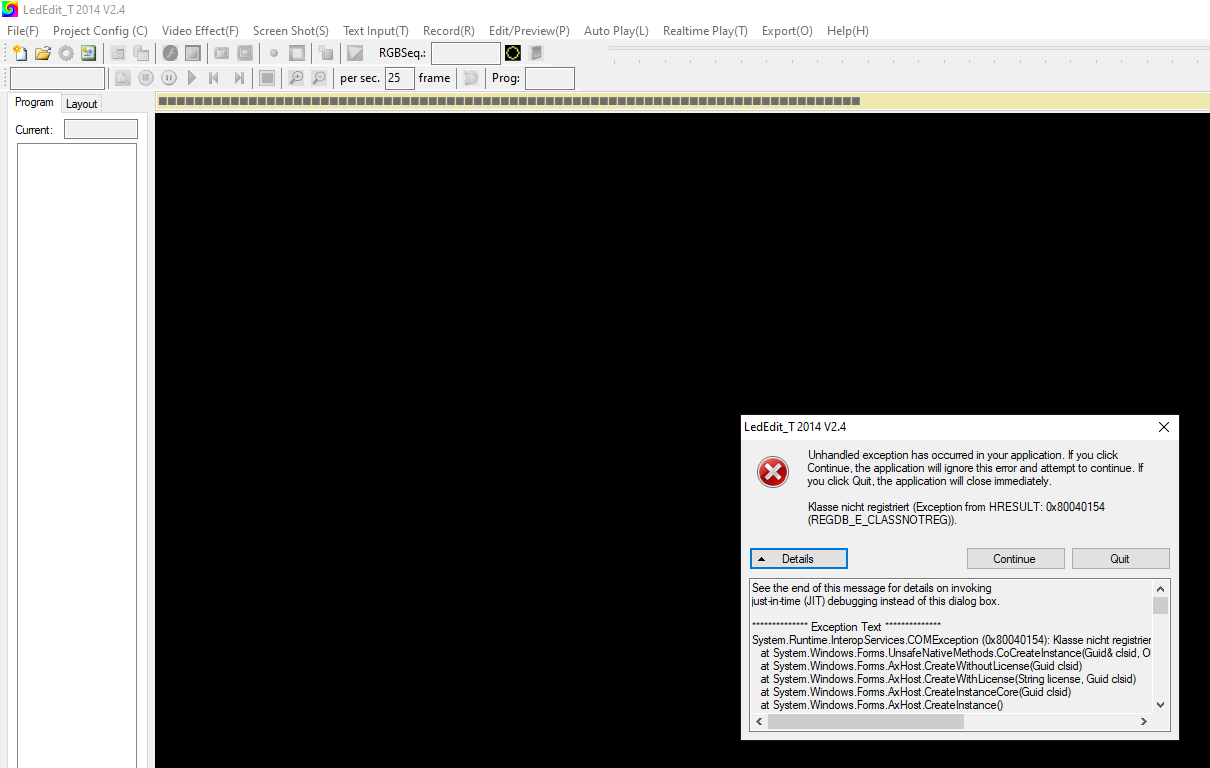This screenshot has width=1210, height=768.
Task: Collapse the Details section in error dialog
Action: pyautogui.click(x=799, y=559)
